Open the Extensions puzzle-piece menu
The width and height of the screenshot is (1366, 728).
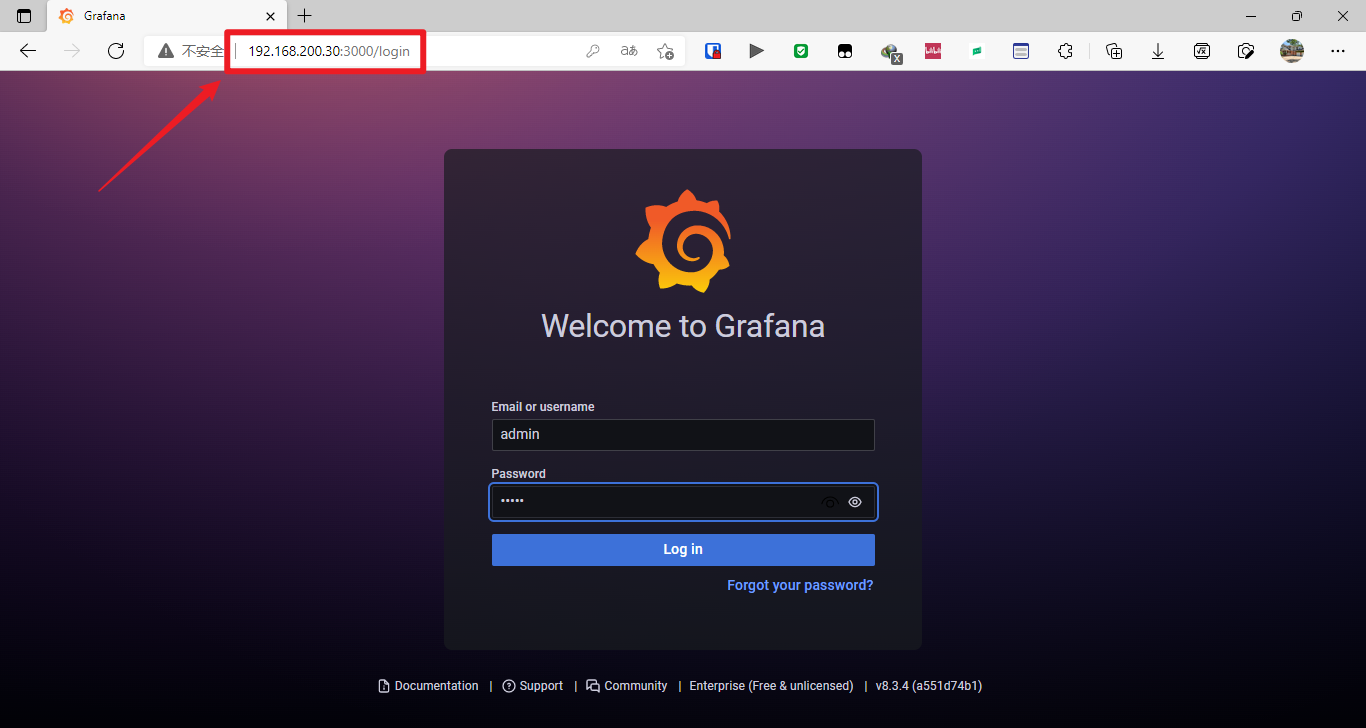pos(1066,51)
